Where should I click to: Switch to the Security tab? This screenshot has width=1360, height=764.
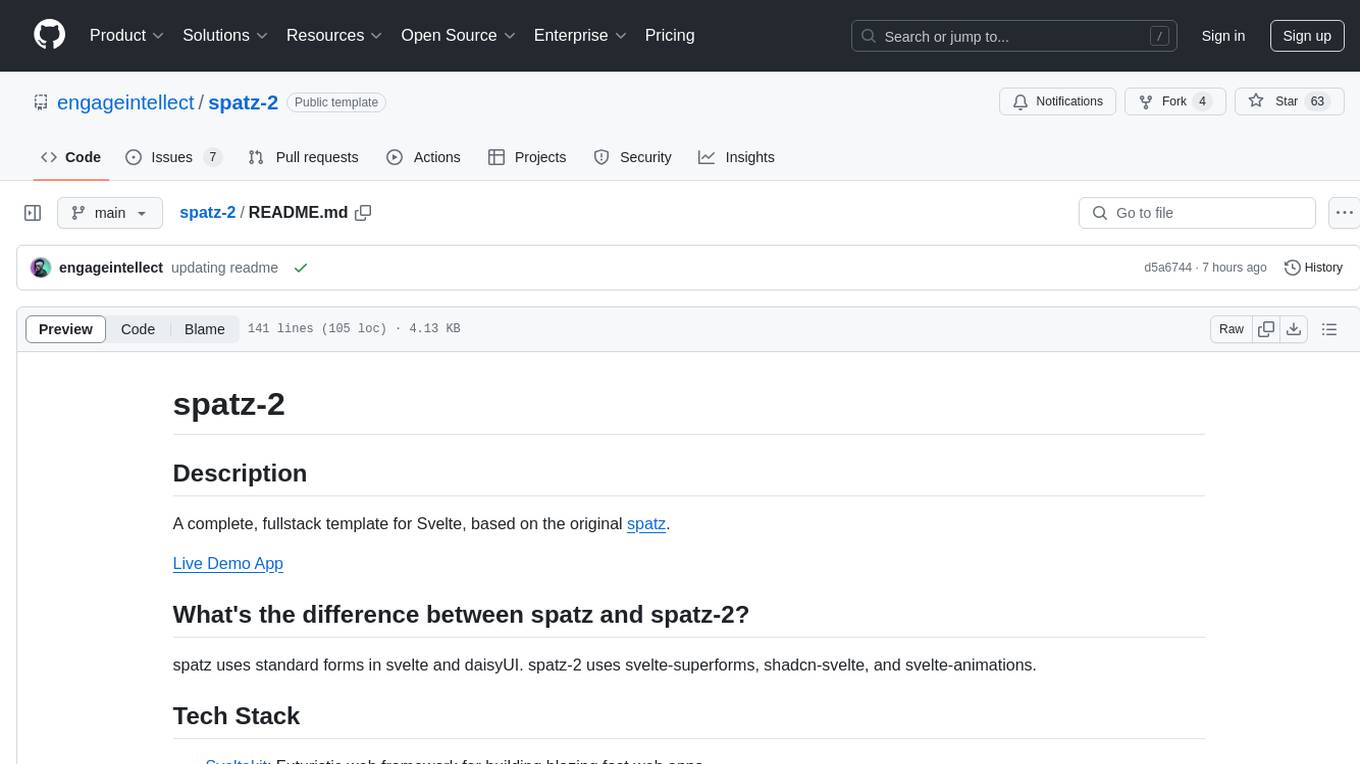tap(632, 157)
